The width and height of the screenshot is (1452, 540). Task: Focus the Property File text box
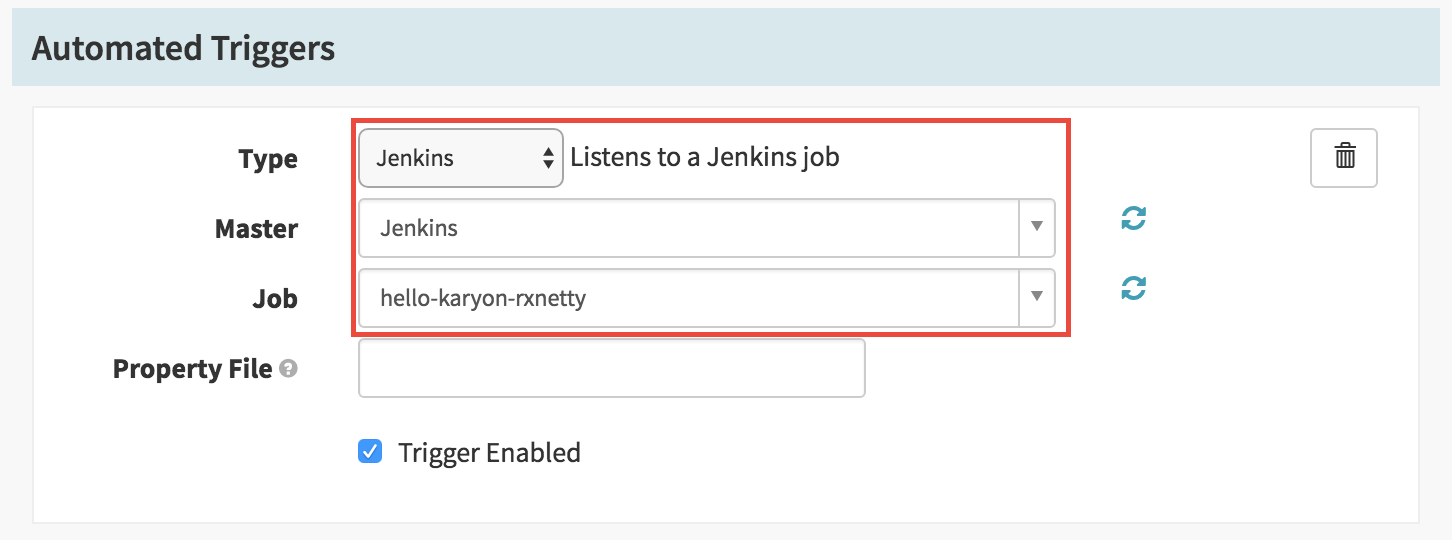point(611,368)
